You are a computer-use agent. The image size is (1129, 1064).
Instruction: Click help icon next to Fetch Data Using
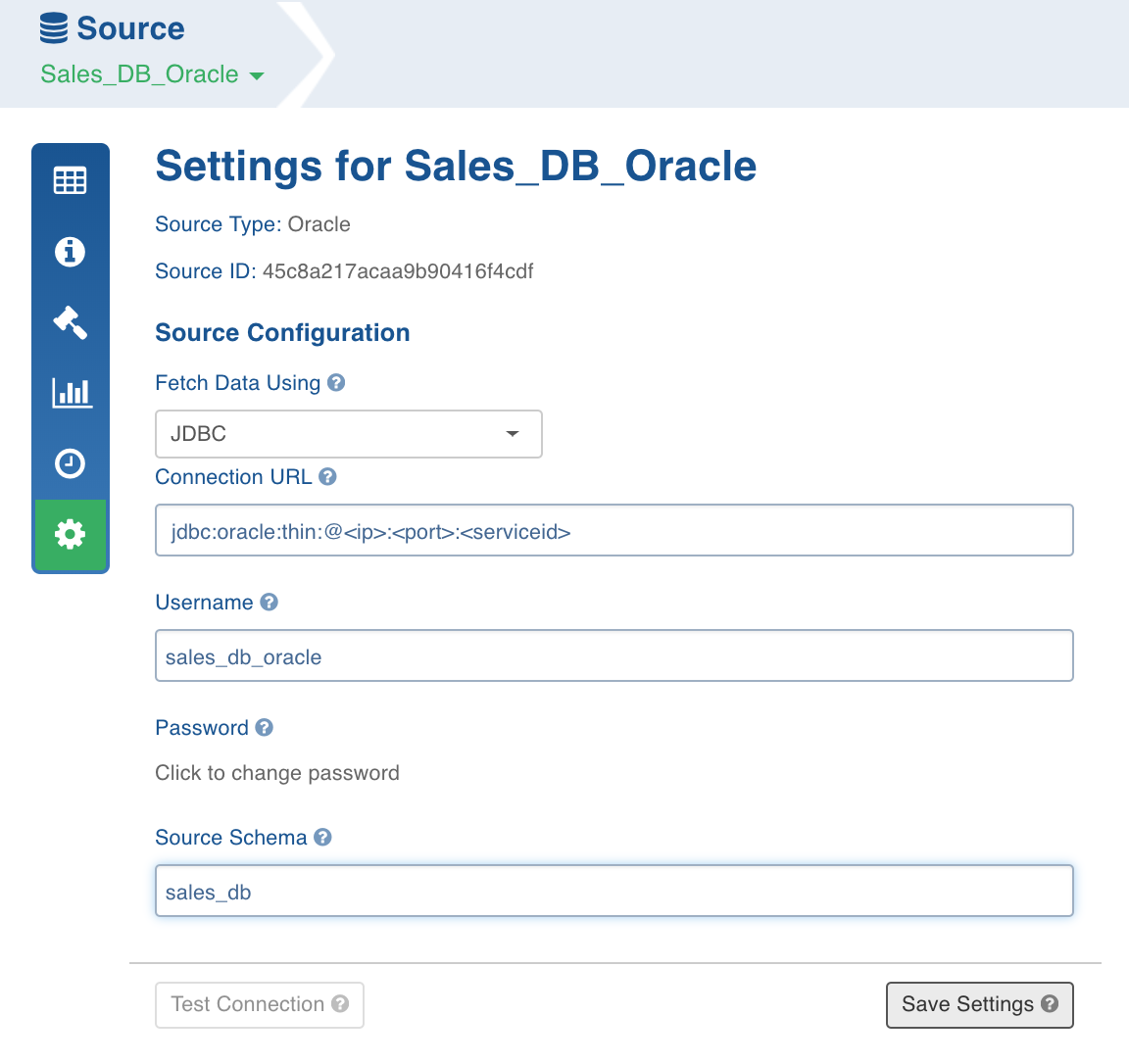336,382
